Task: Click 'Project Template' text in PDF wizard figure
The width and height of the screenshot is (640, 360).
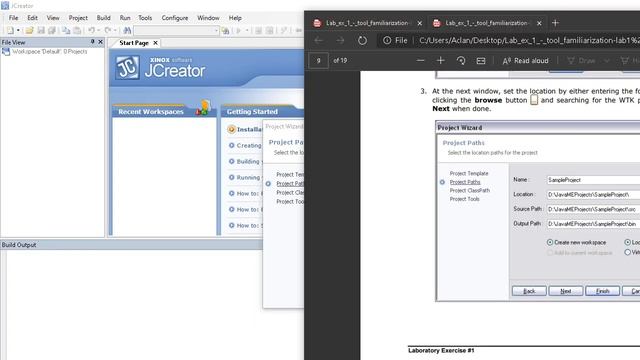Action: [469, 173]
